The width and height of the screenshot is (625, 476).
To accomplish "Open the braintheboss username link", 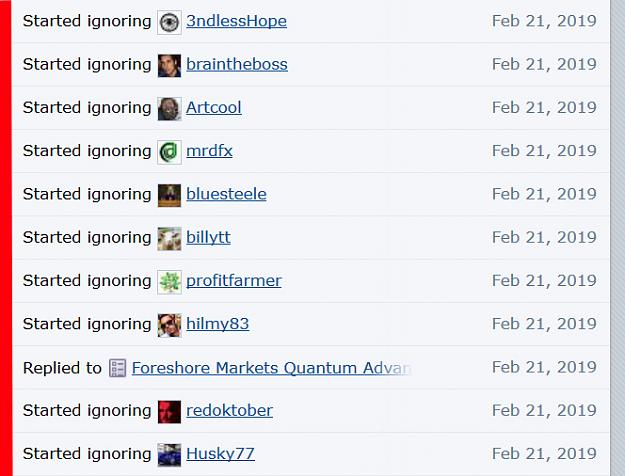I will click(237, 65).
